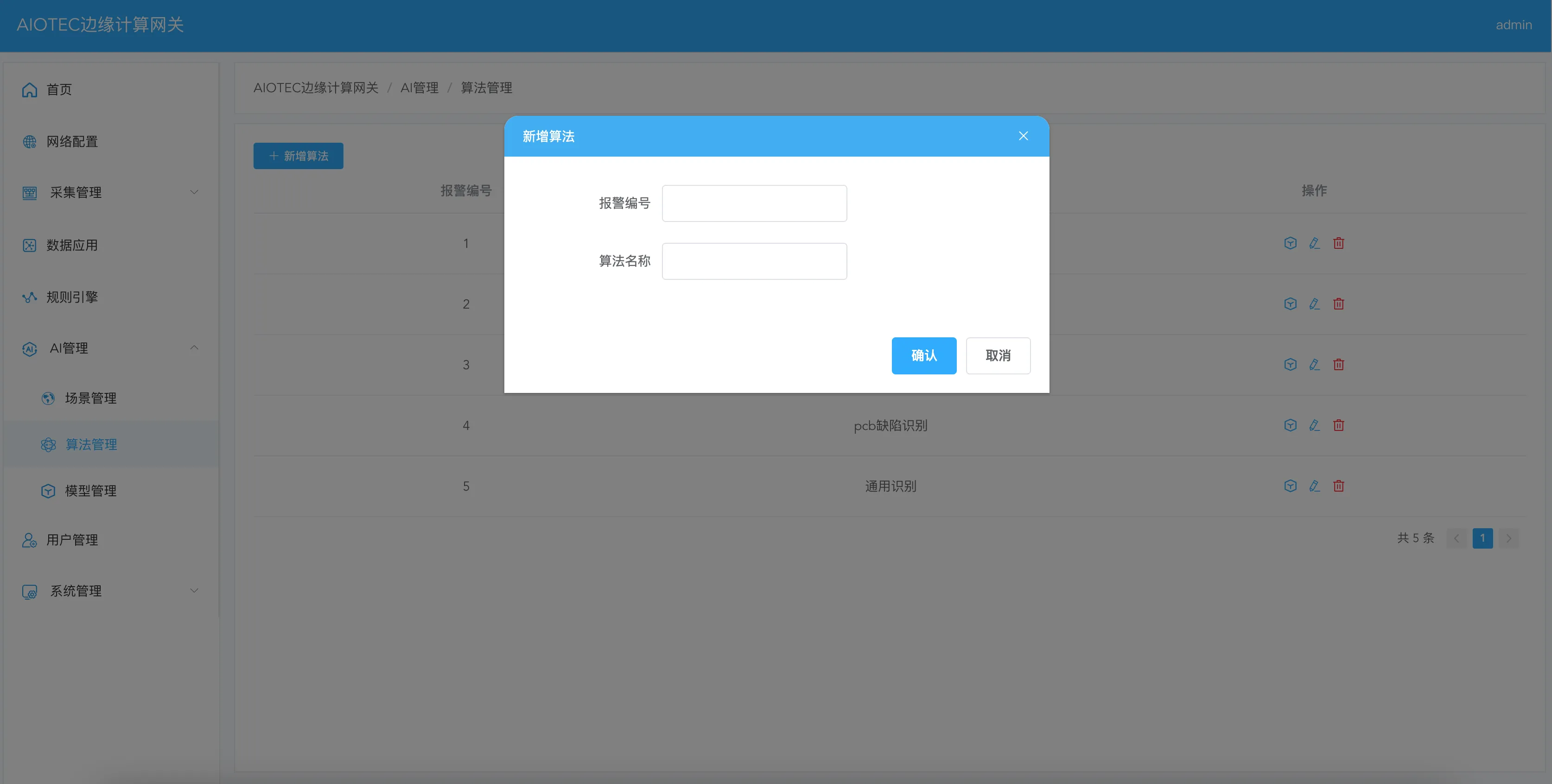Click the cube model icon in row 4
The width and height of the screenshot is (1552, 784).
(1290, 425)
